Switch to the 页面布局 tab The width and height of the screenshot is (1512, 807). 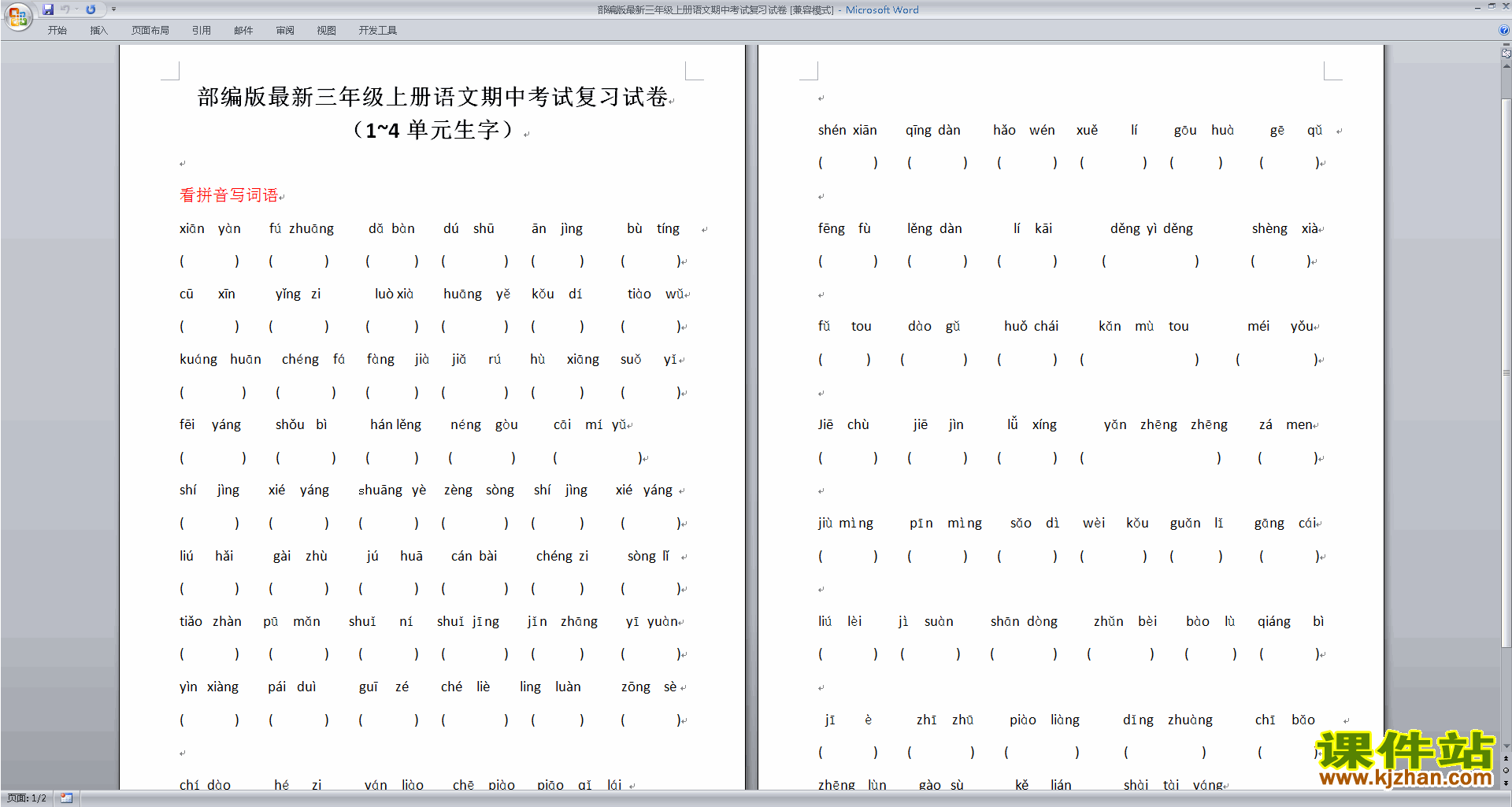pyautogui.click(x=150, y=30)
